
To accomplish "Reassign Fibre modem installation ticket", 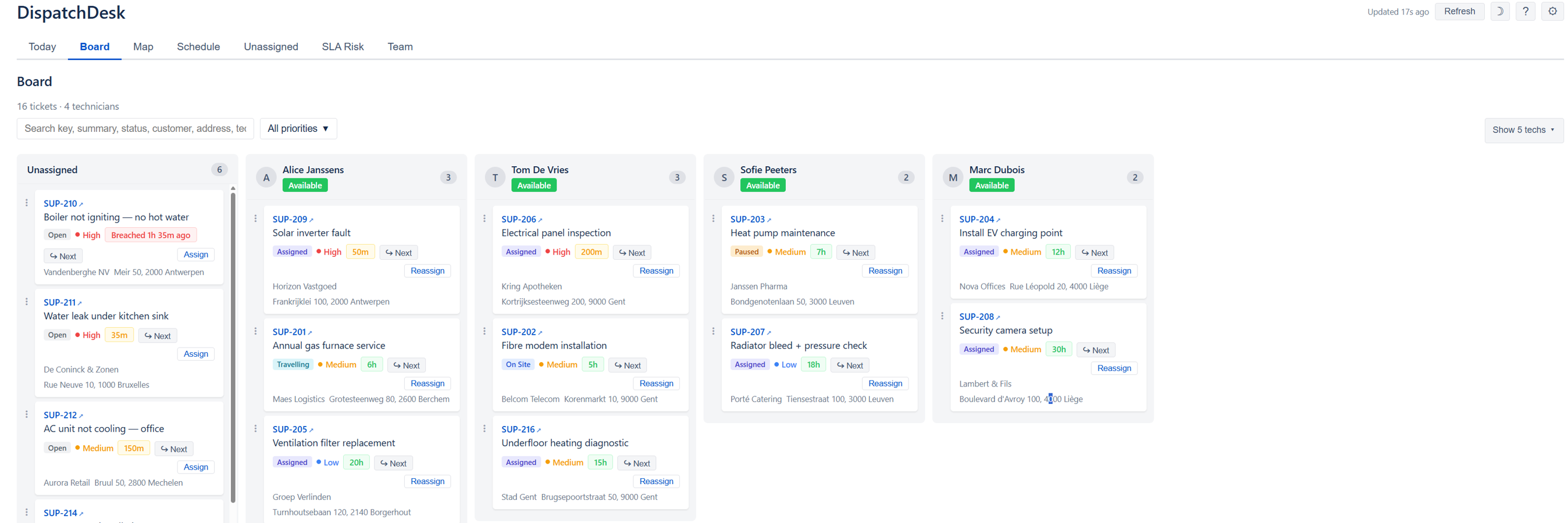I will coord(656,383).
